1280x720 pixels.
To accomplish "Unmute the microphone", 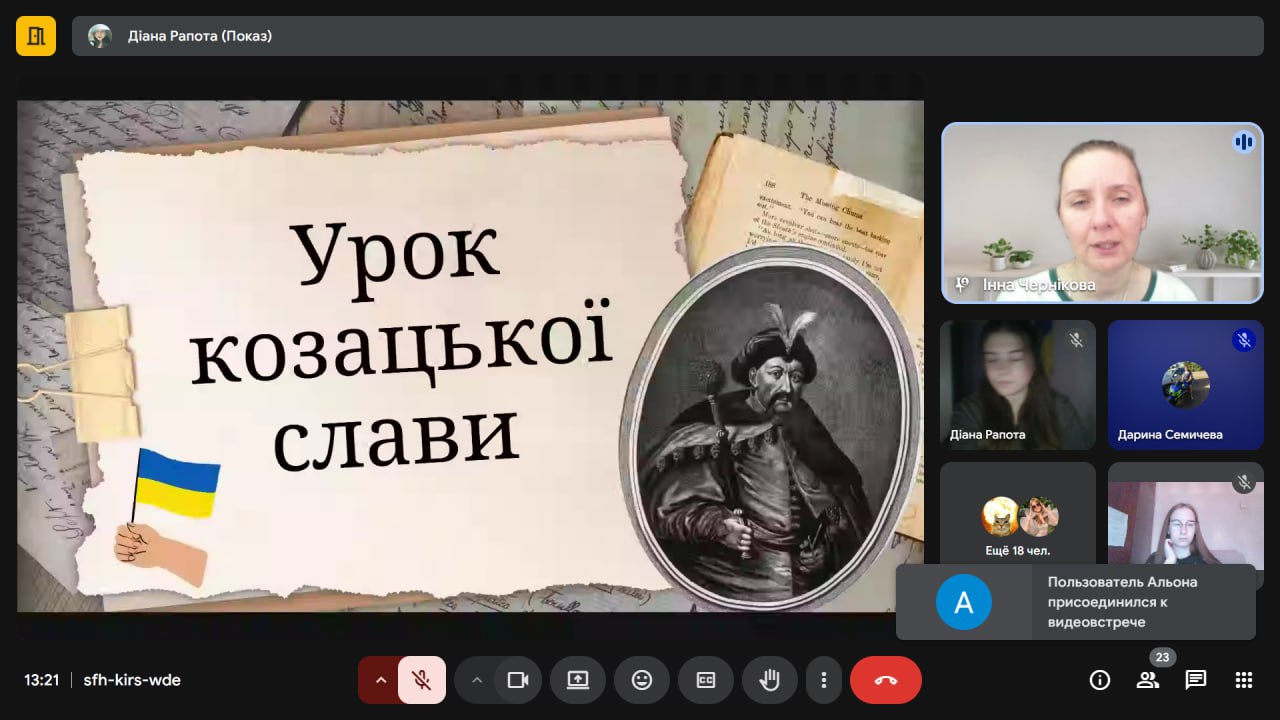I will (x=422, y=680).
